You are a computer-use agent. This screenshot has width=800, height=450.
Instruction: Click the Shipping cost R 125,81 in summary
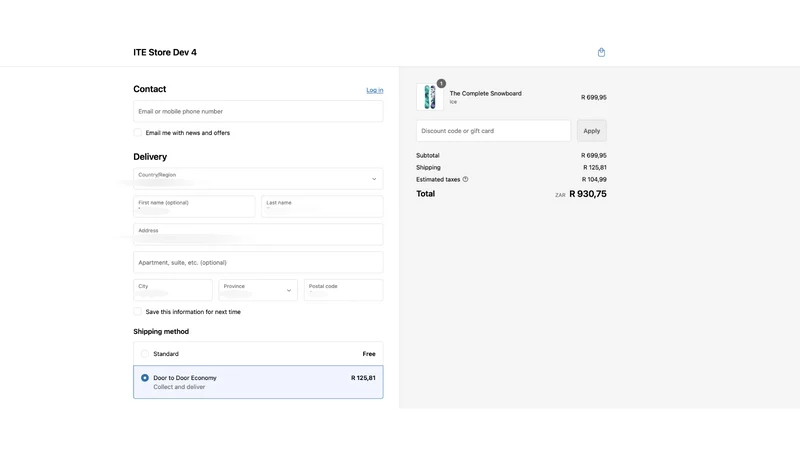coord(595,167)
